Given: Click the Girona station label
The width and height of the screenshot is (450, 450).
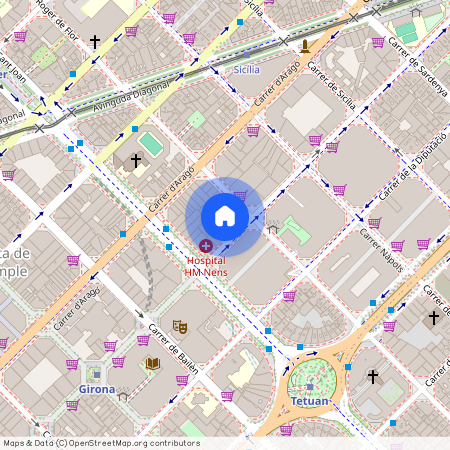Looking at the screenshot, I should click(x=97, y=389).
